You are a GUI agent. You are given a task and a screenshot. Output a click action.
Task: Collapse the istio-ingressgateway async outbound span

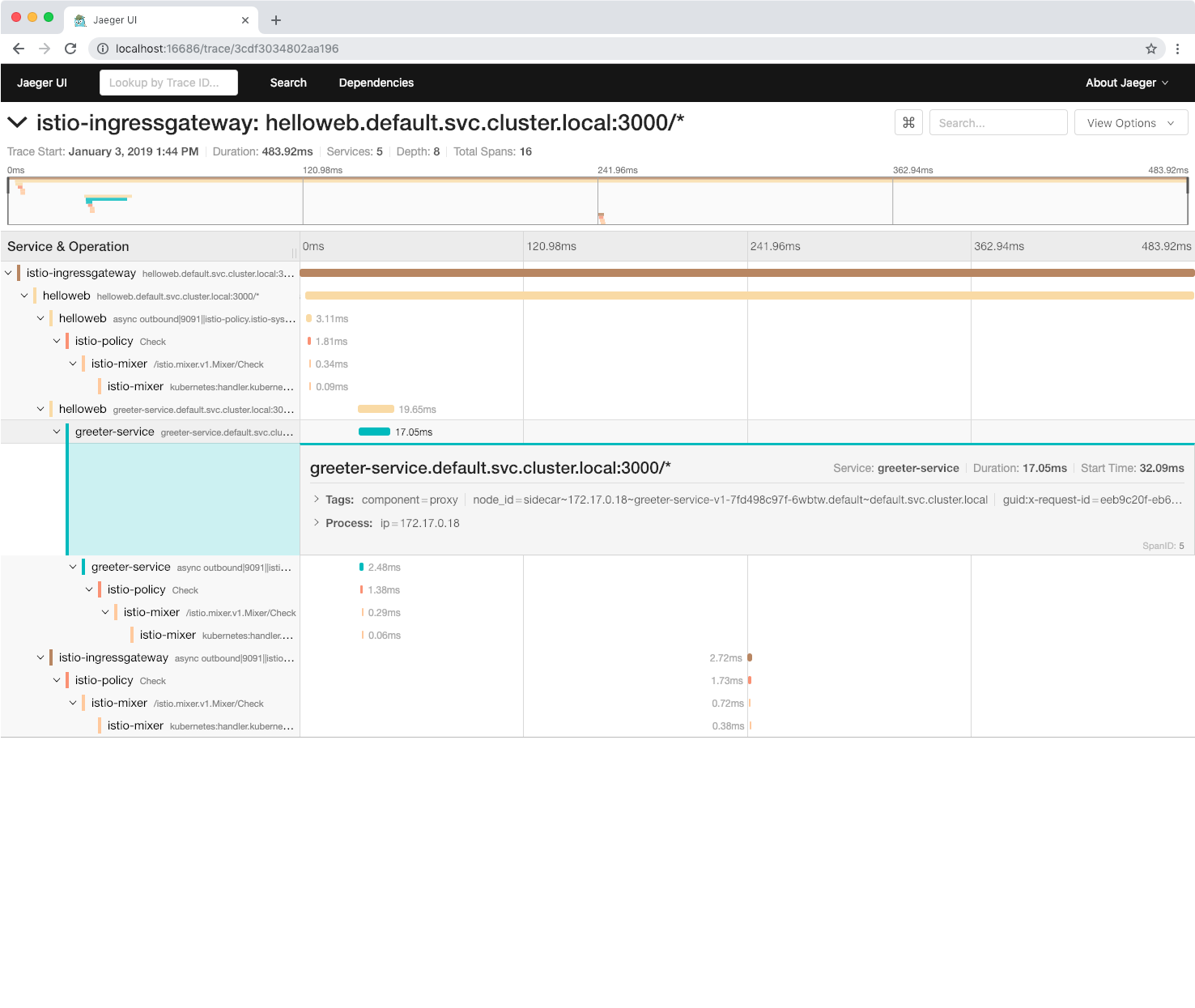[40, 657]
